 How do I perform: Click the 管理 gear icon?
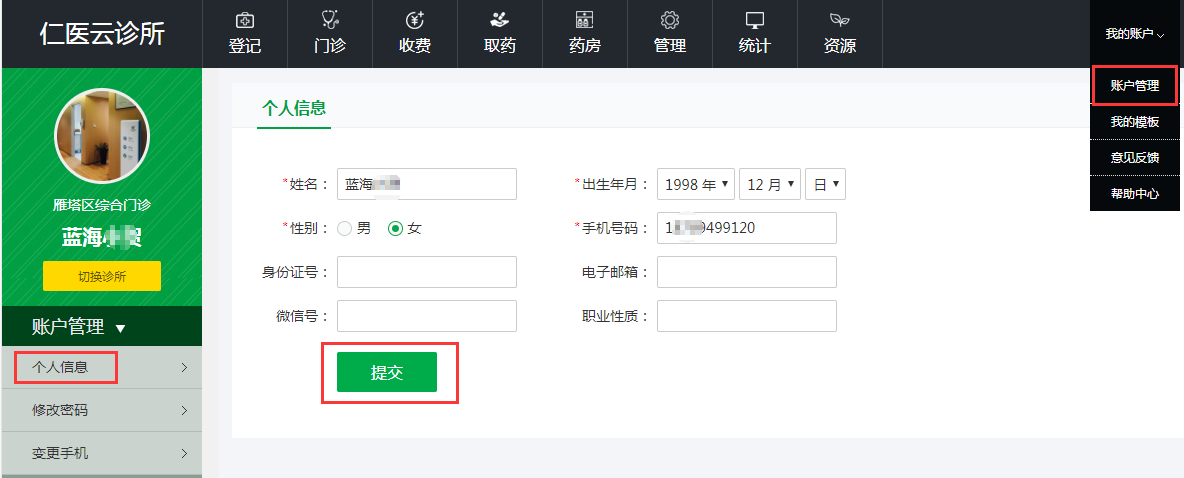[669, 21]
